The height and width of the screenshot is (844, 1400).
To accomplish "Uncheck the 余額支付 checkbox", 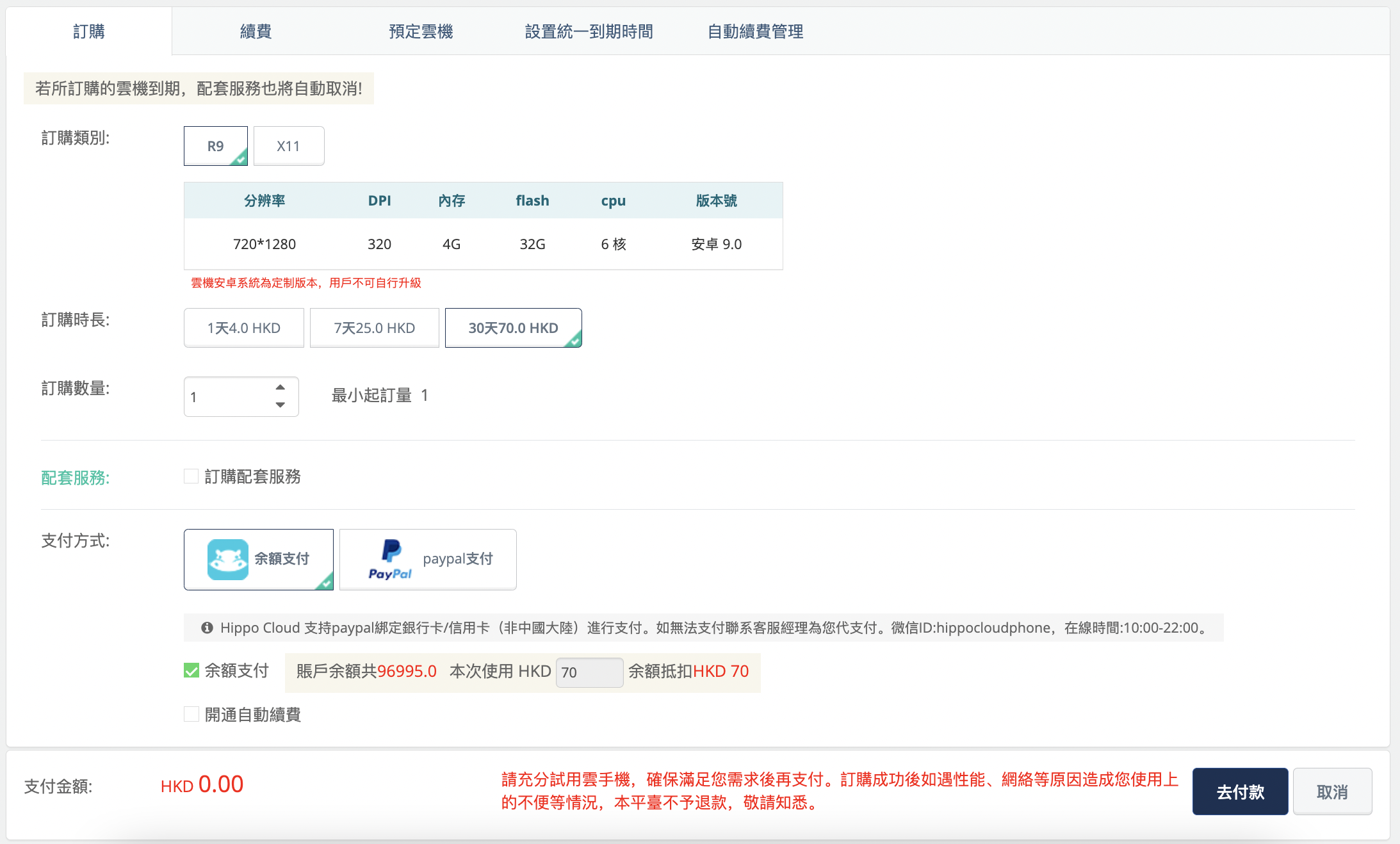I will point(191,670).
